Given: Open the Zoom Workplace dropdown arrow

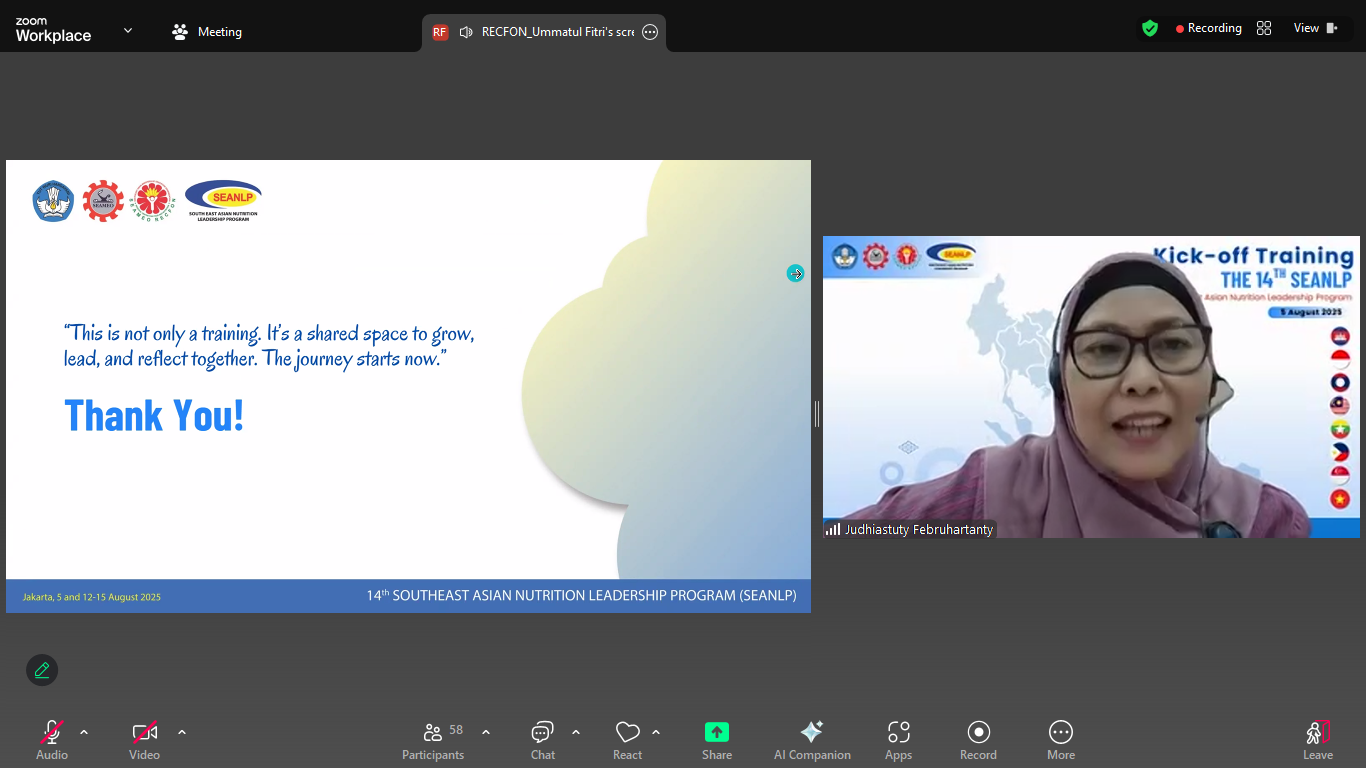Looking at the screenshot, I should pyautogui.click(x=128, y=31).
